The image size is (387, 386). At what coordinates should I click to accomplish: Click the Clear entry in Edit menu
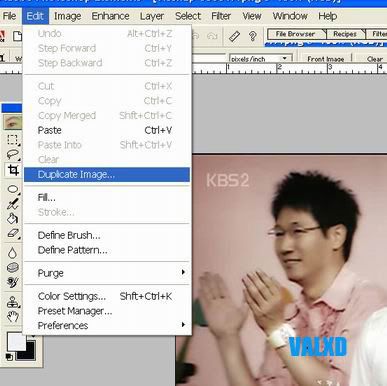point(107,159)
